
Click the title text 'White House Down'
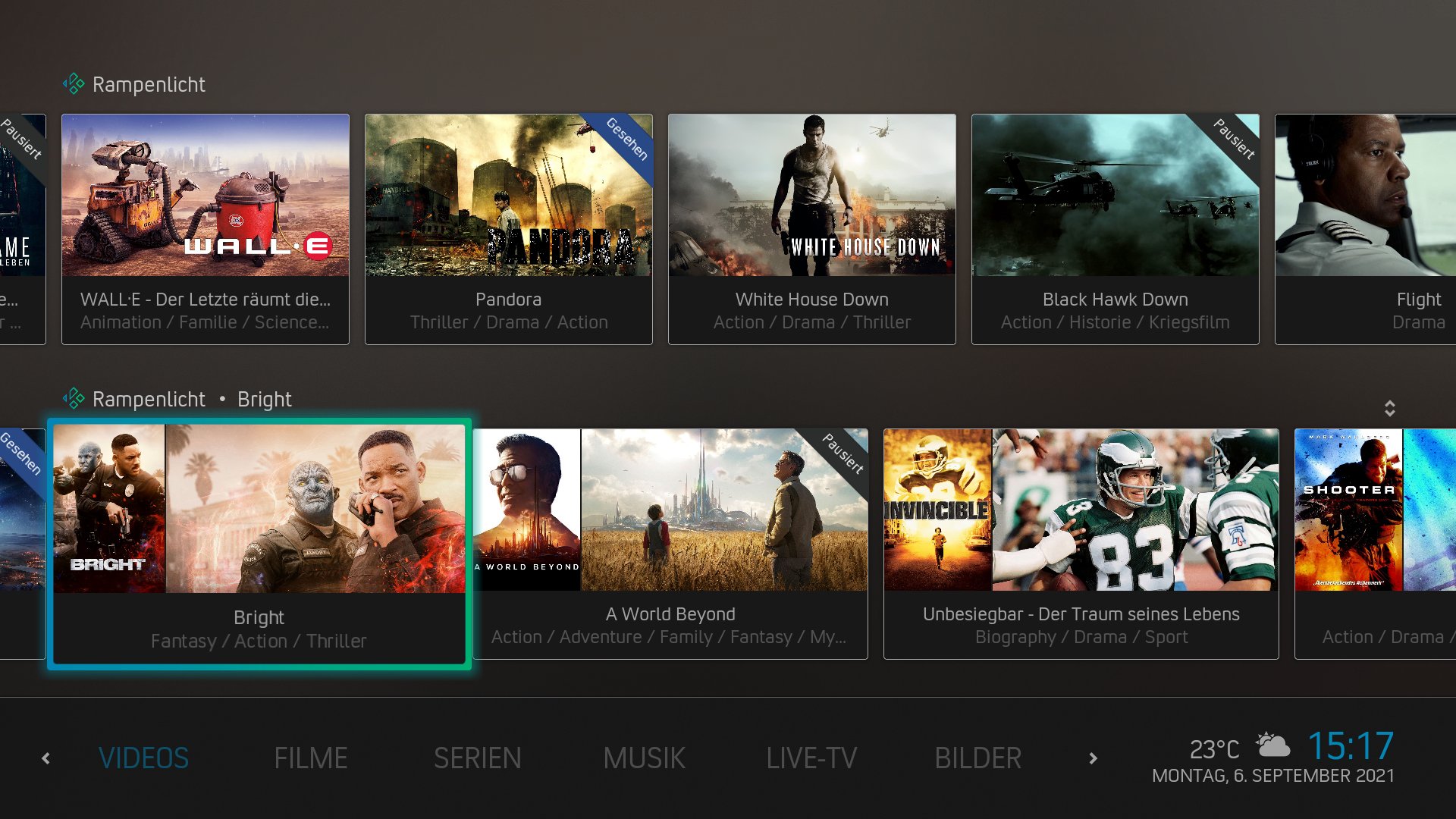pos(811,300)
